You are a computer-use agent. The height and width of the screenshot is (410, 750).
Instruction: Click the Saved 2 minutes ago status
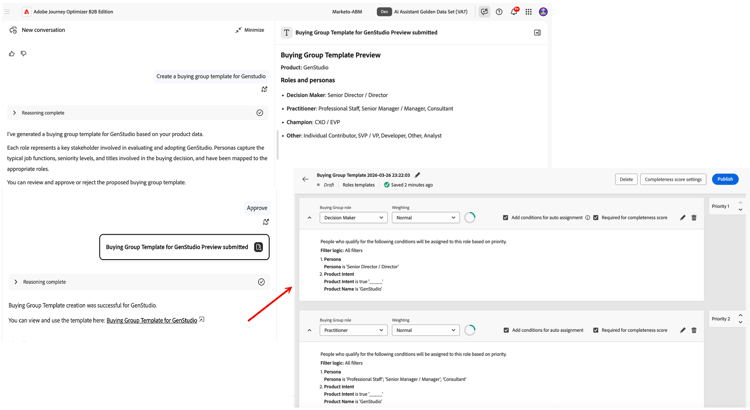[408, 185]
